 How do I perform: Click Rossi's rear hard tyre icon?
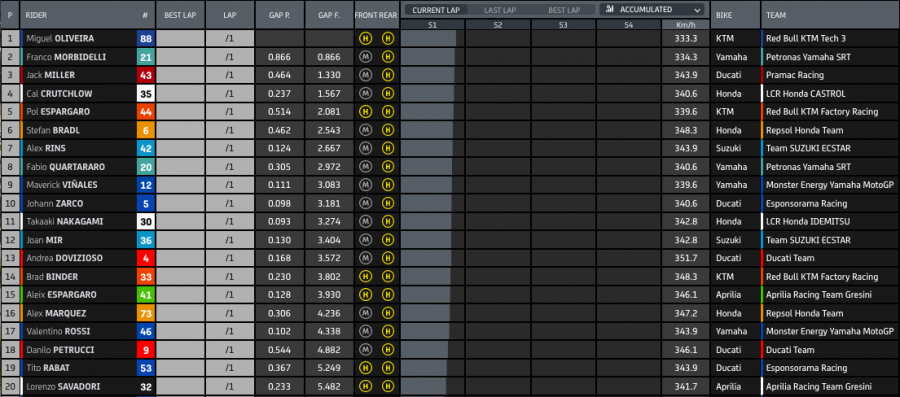[387, 332]
